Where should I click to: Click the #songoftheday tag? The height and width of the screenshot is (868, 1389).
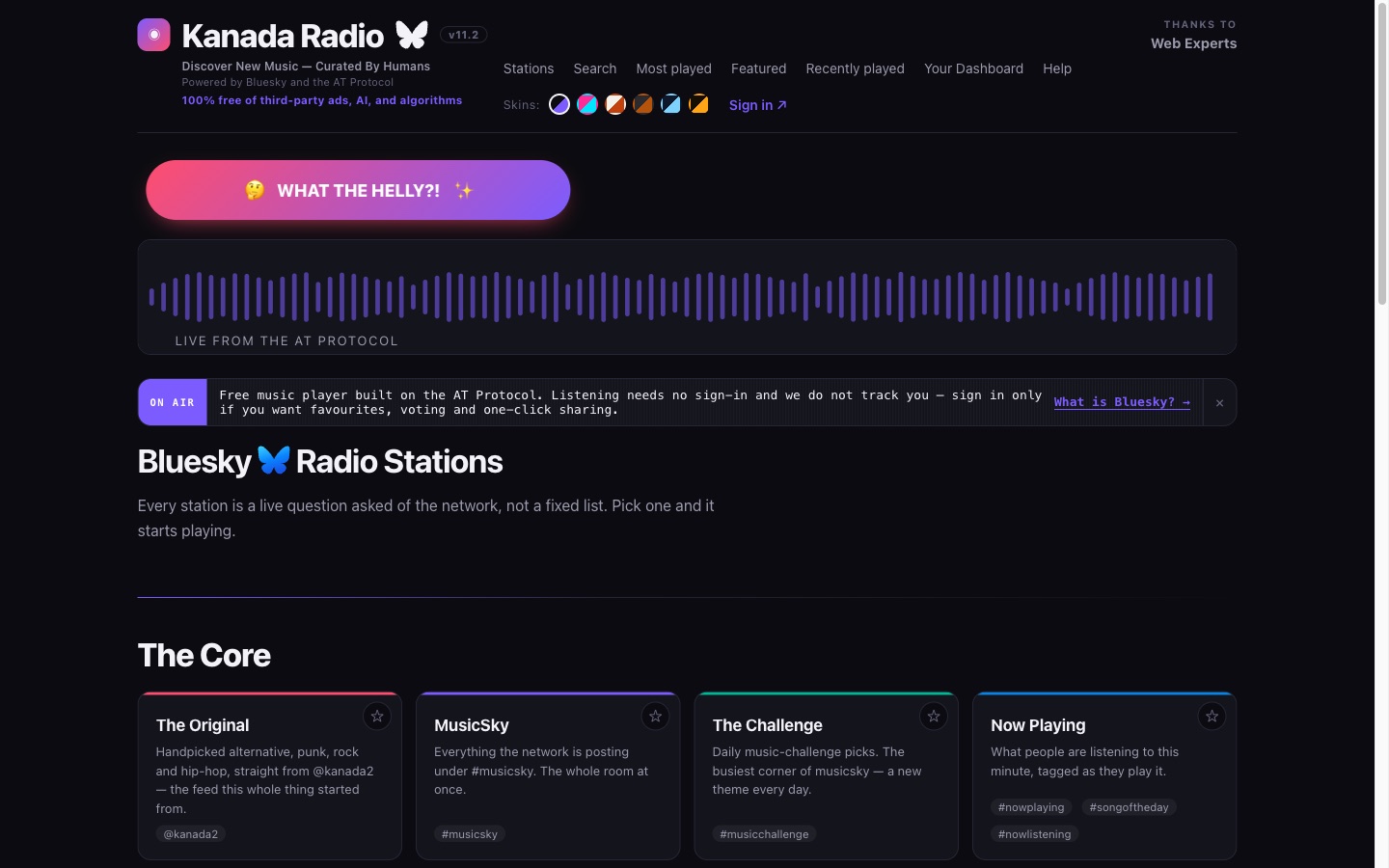click(1130, 807)
